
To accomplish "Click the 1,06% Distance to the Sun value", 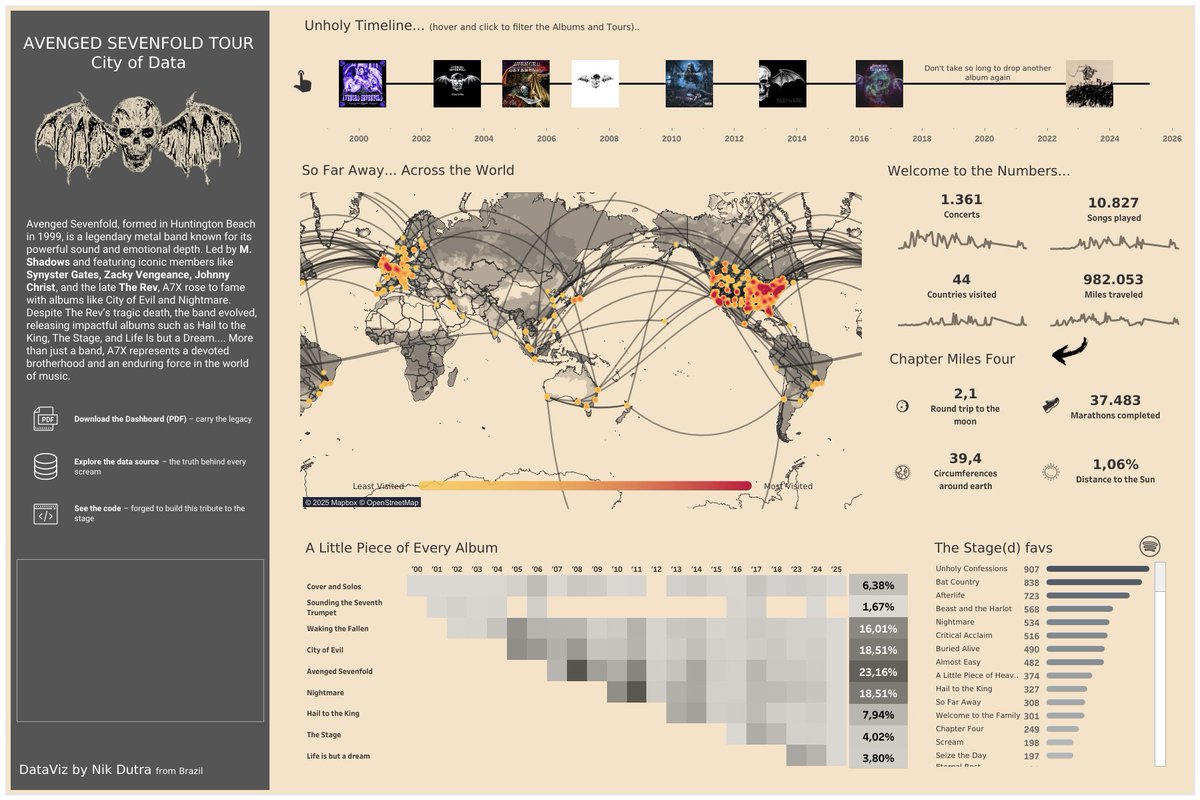I will click(1116, 465).
